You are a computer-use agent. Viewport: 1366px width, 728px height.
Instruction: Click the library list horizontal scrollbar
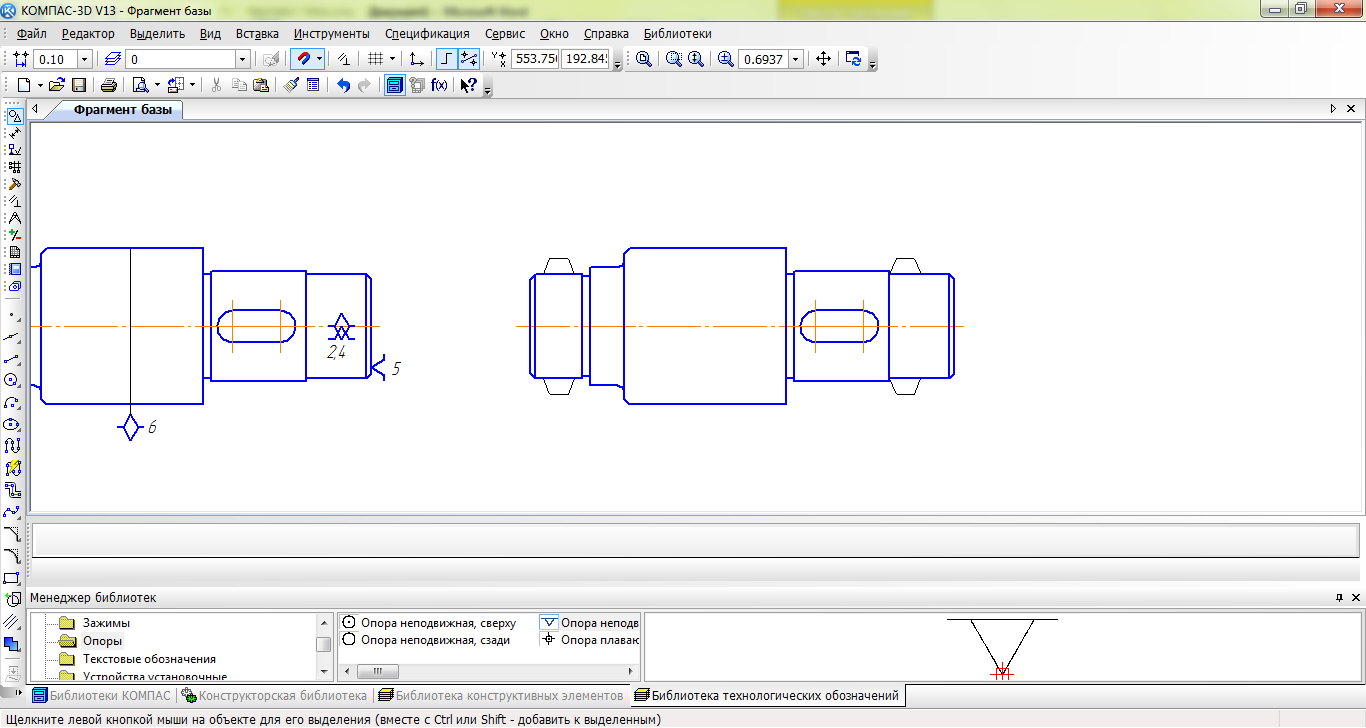pyautogui.click(x=489, y=671)
